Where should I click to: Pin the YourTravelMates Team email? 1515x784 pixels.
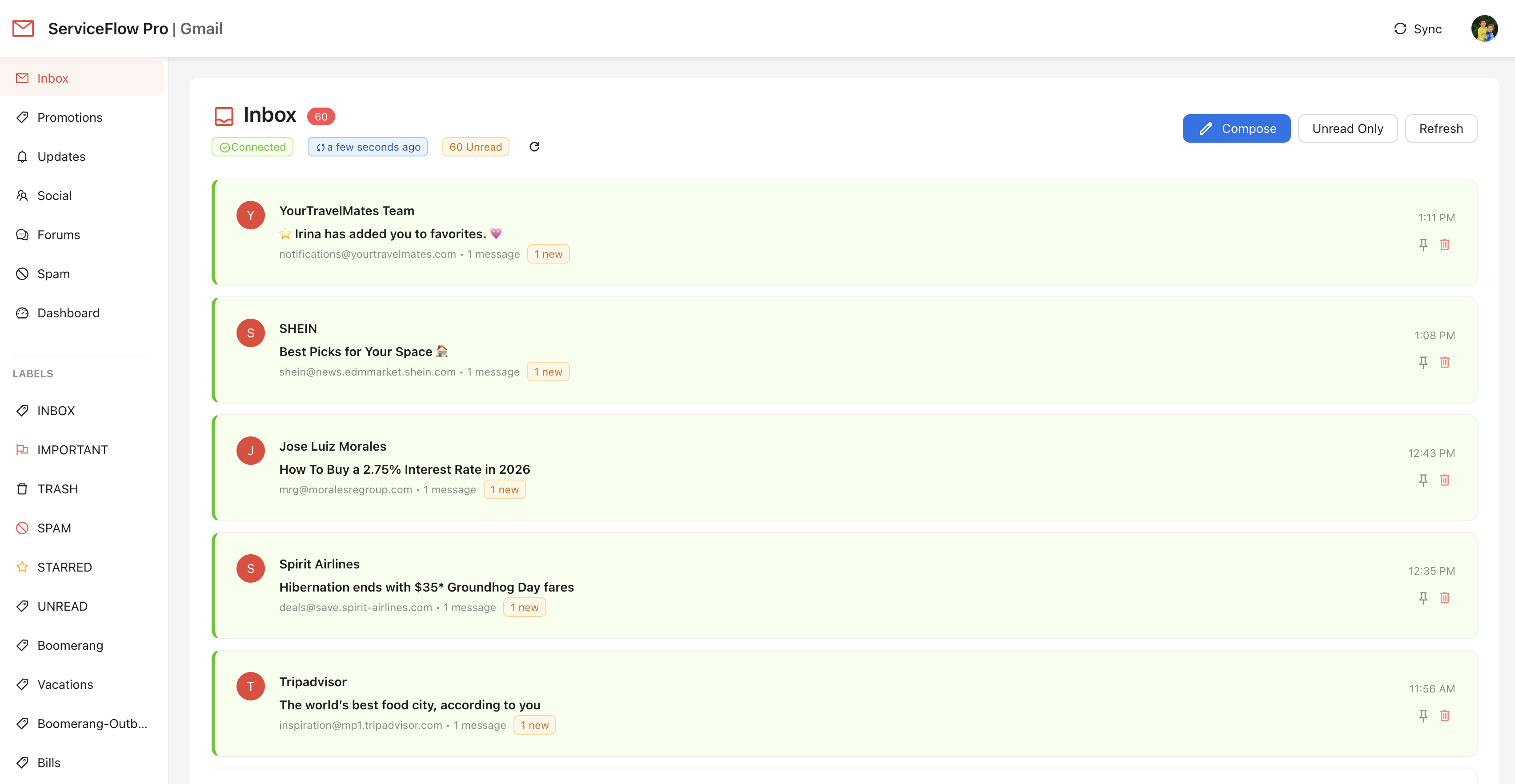click(1423, 245)
